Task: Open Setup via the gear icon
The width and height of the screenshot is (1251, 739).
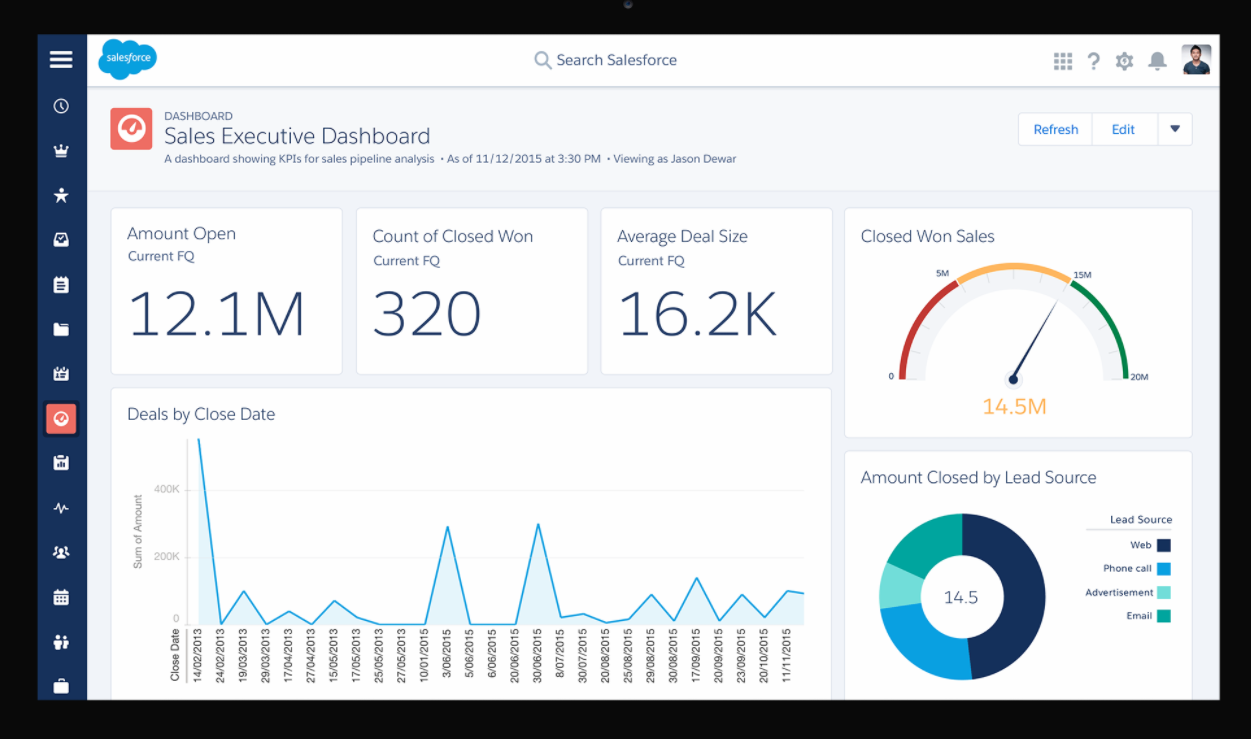Action: (1125, 60)
